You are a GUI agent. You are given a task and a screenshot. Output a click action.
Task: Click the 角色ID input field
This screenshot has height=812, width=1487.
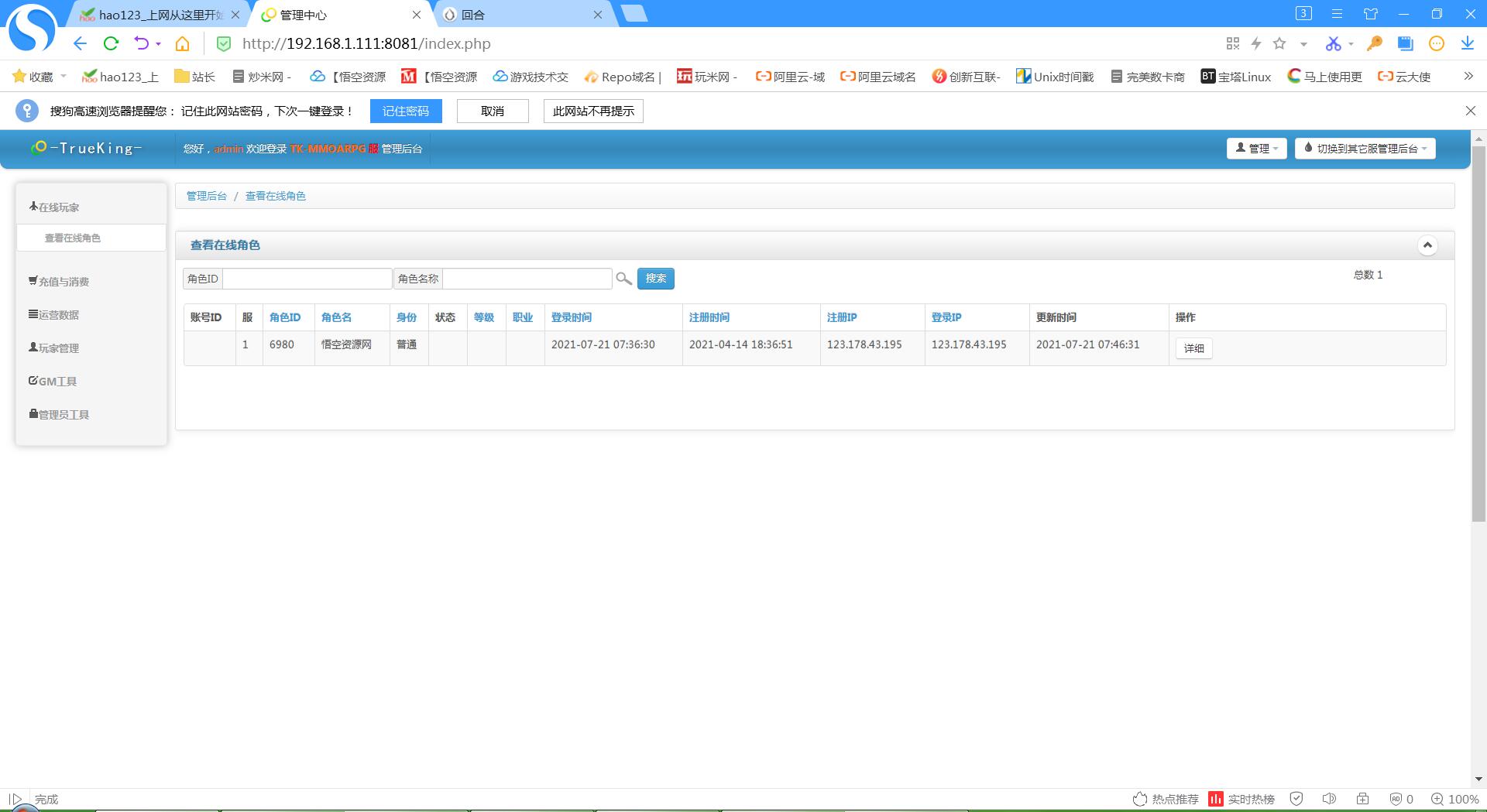[x=307, y=279]
